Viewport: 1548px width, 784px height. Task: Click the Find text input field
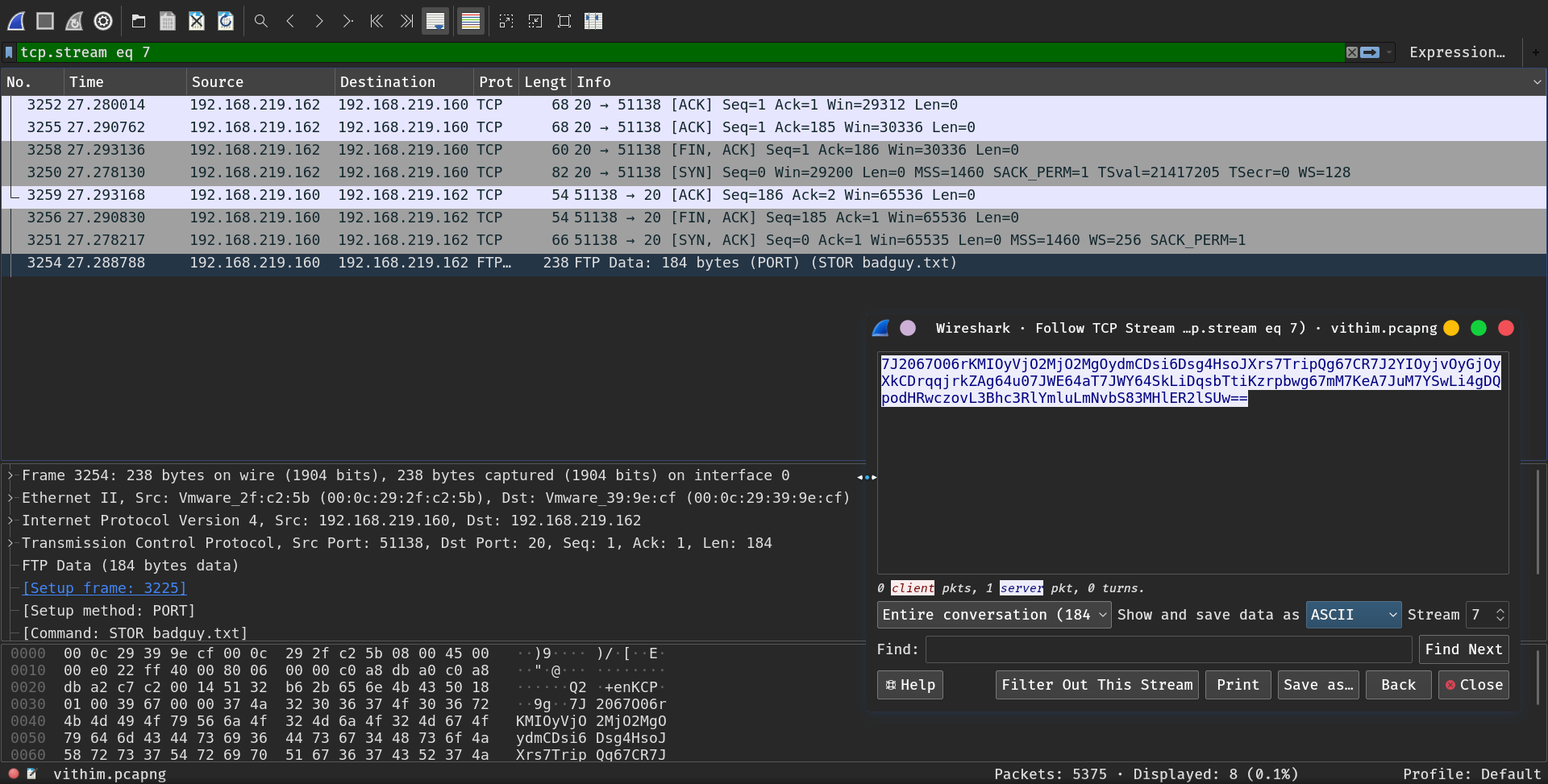[1167, 649]
